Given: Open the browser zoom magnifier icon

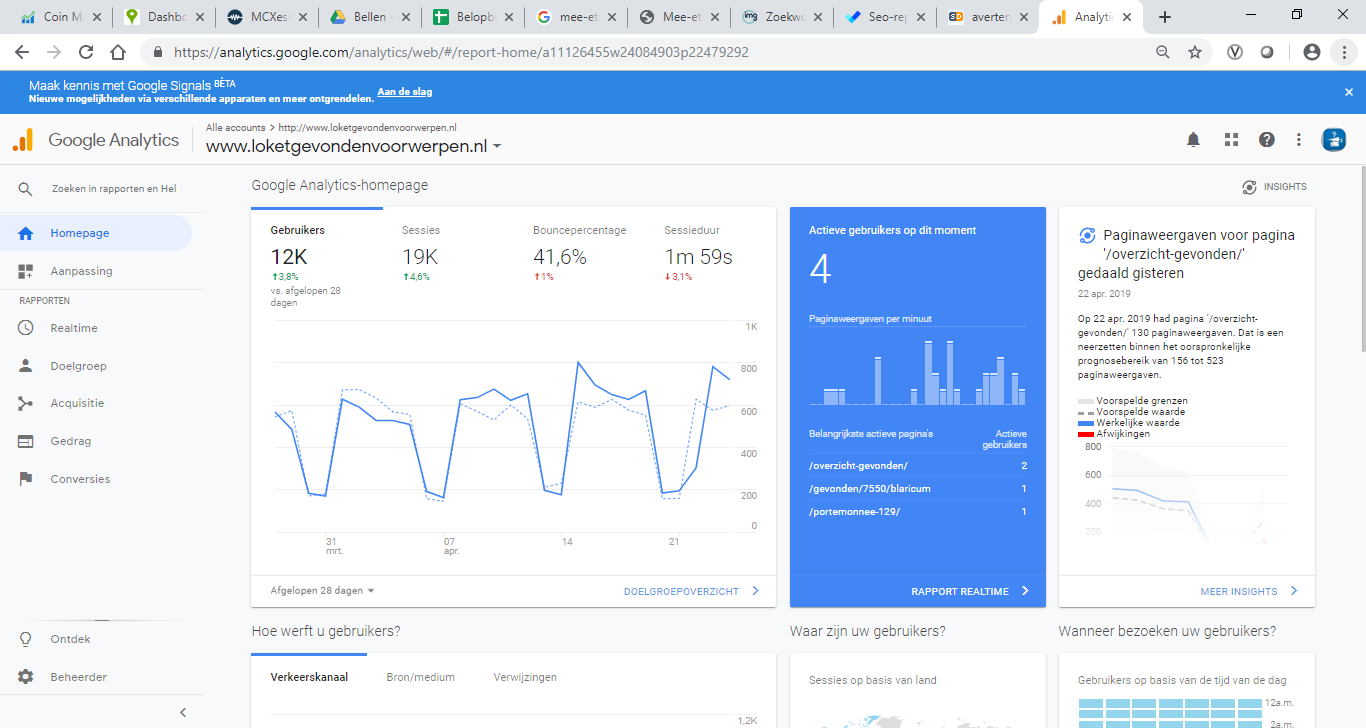Looking at the screenshot, I should click(x=1162, y=52).
